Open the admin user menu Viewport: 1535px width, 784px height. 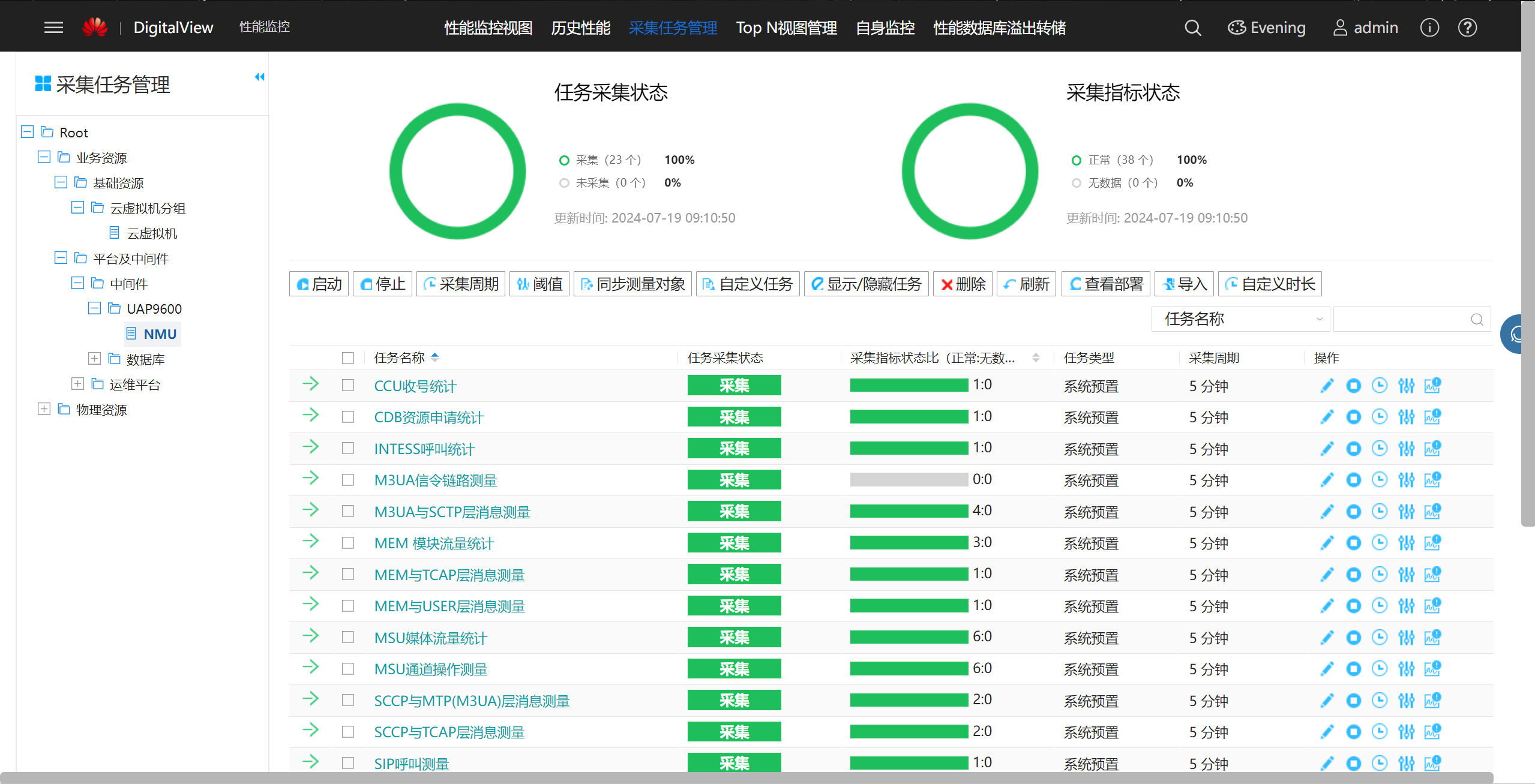[x=1366, y=28]
